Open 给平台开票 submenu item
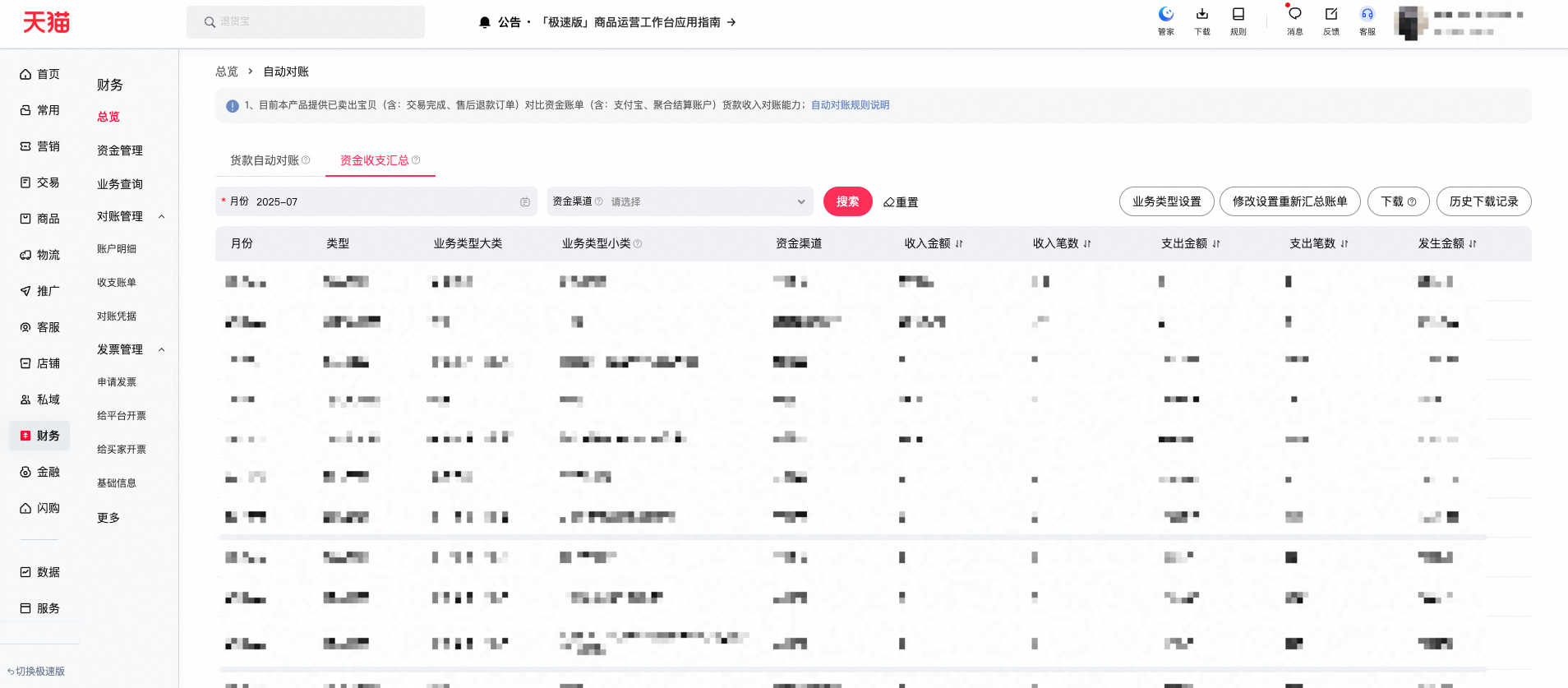Image resolution: width=1568 pixels, height=688 pixels. coord(122,416)
